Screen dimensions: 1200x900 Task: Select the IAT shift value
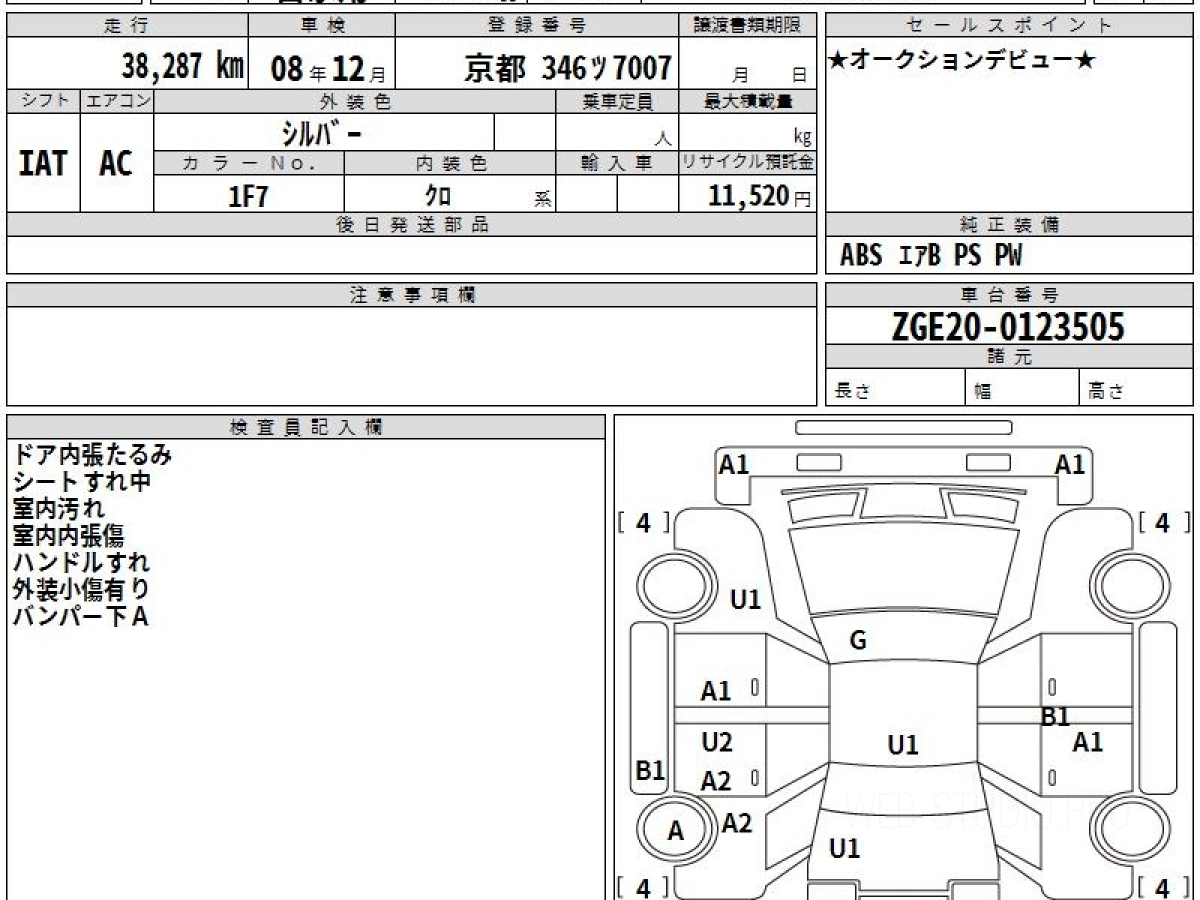42,163
